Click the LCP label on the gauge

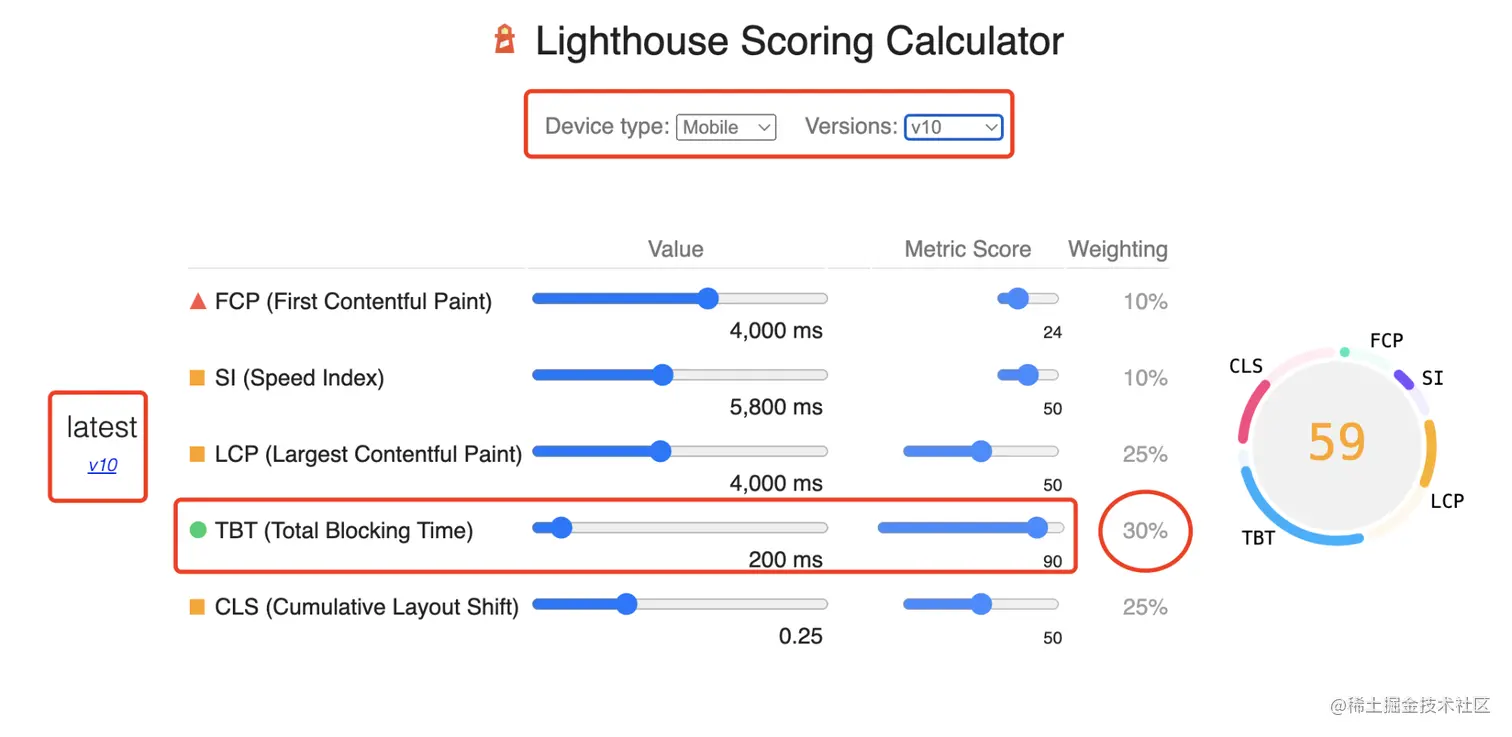[x=1447, y=501]
